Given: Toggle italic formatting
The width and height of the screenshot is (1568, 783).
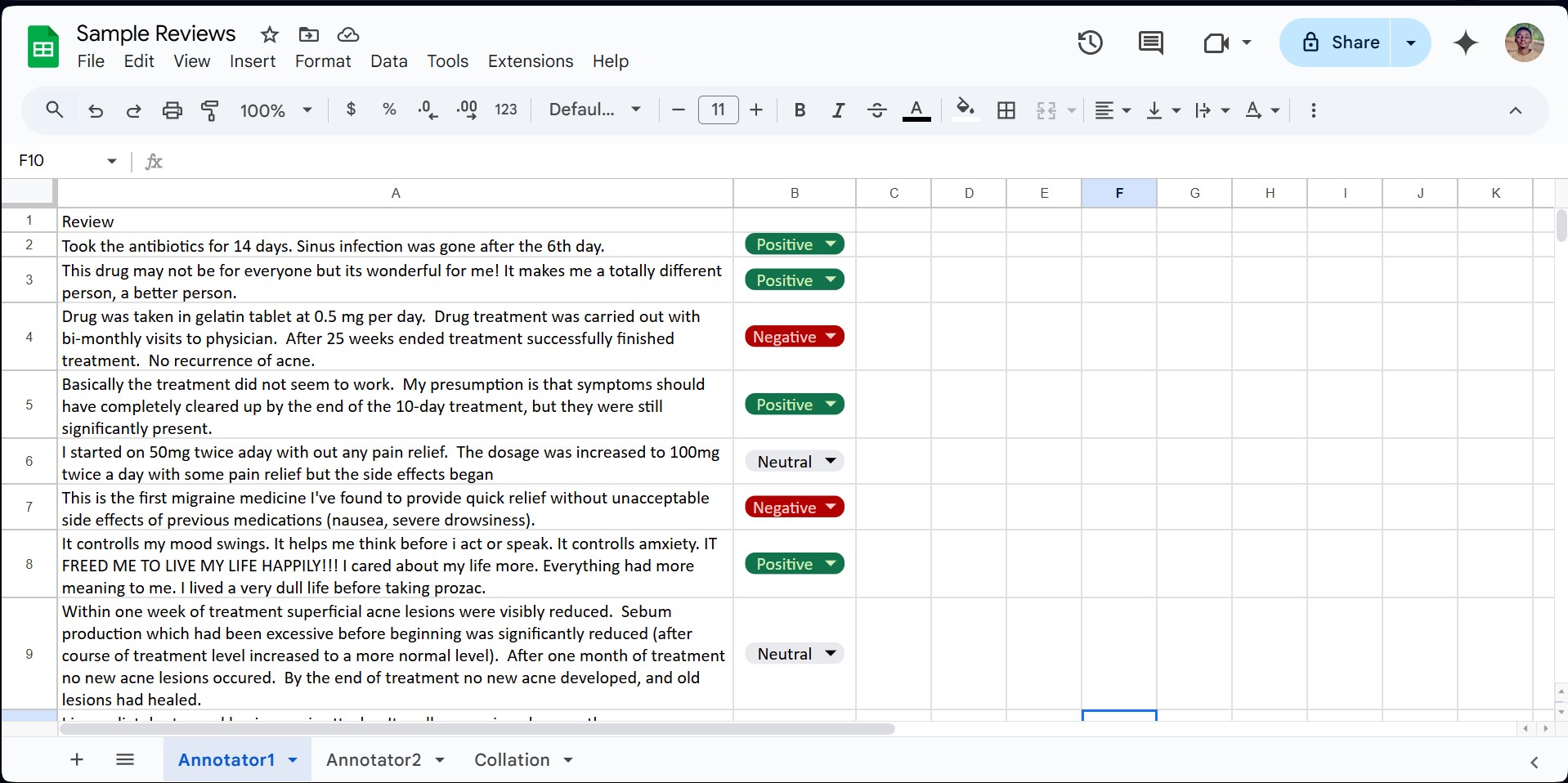Looking at the screenshot, I should [838, 110].
